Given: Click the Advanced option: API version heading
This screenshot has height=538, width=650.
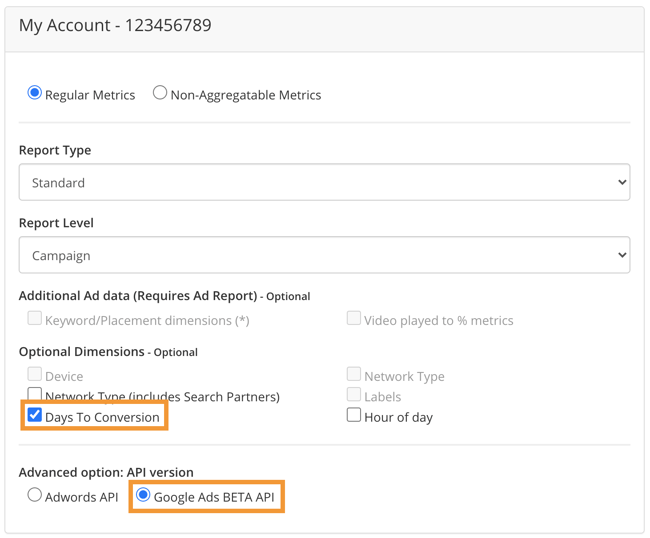Looking at the screenshot, I should [x=106, y=472].
